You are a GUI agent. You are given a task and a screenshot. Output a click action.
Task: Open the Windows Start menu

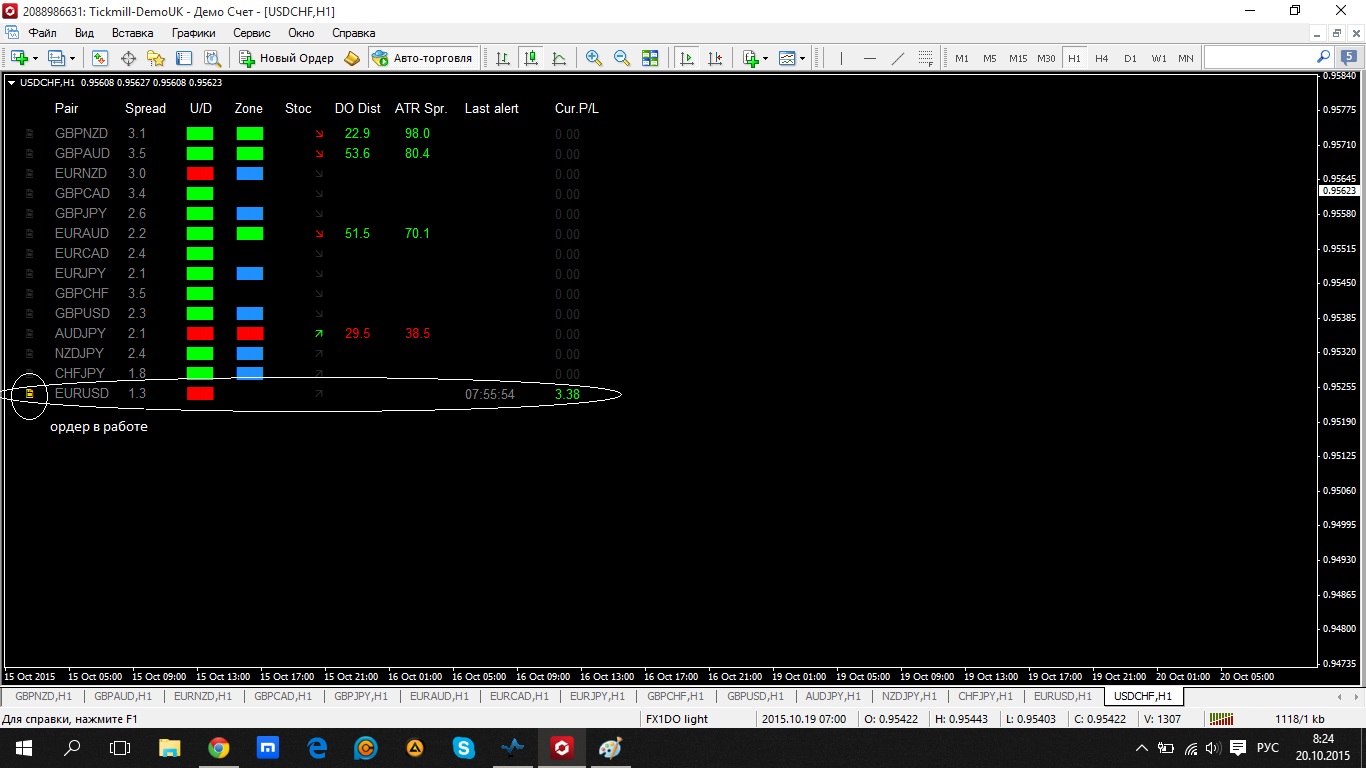pyautogui.click(x=24, y=748)
